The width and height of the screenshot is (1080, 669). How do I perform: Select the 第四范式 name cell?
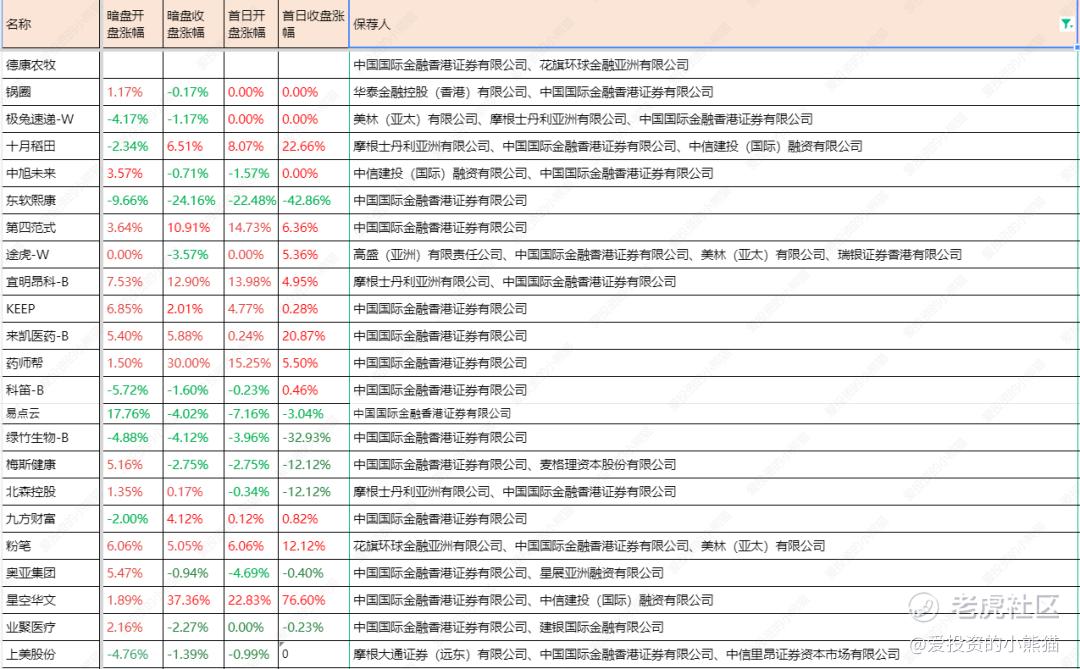(52, 227)
